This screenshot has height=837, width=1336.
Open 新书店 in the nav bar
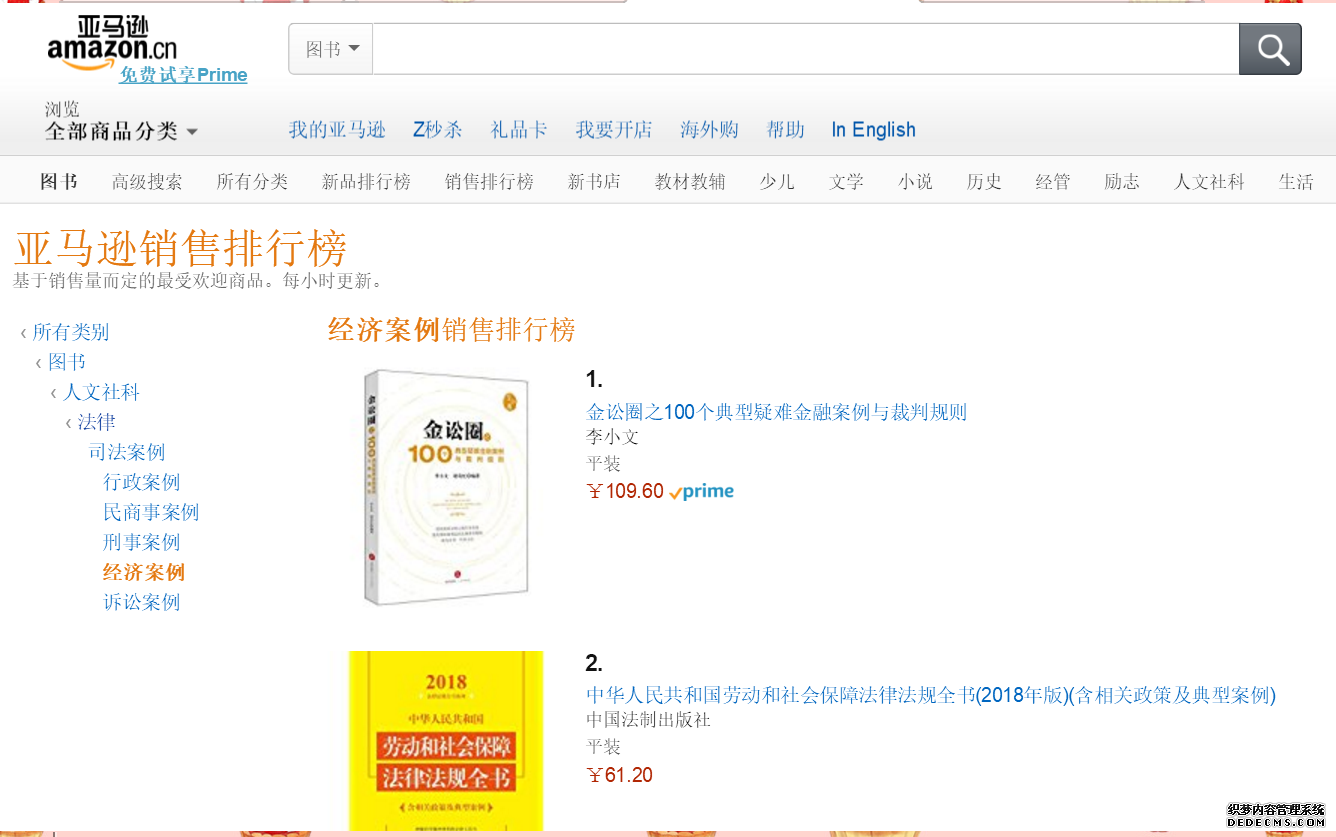pyautogui.click(x=594, y=181)
